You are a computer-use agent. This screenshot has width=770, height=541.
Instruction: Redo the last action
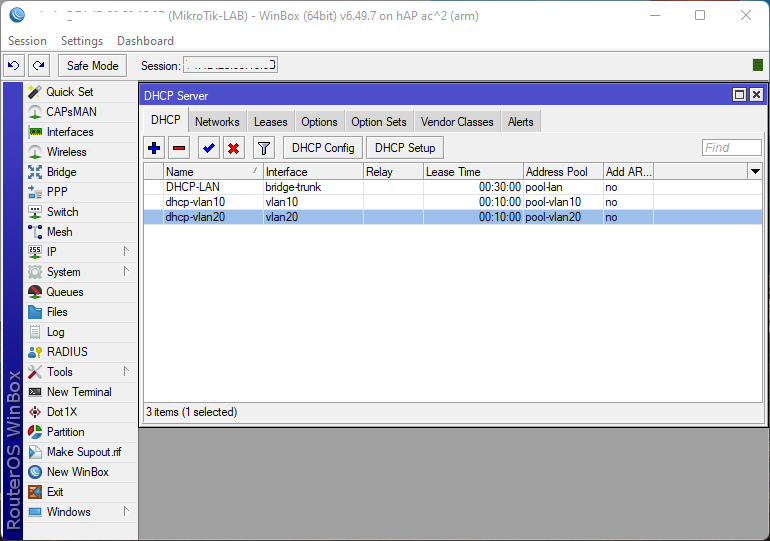(x=39, y=66)
